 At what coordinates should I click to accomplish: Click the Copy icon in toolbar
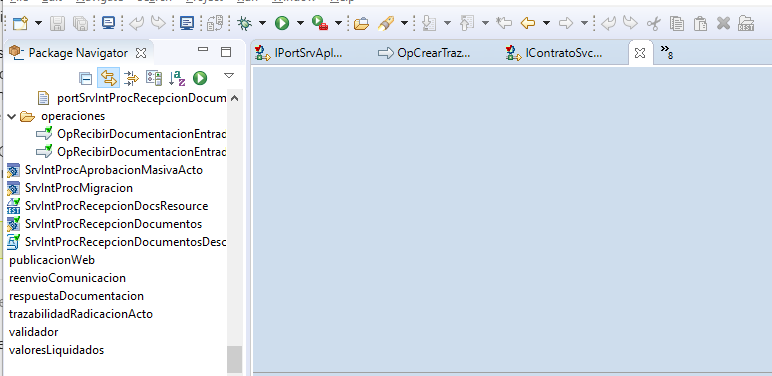tap(677, 23)
